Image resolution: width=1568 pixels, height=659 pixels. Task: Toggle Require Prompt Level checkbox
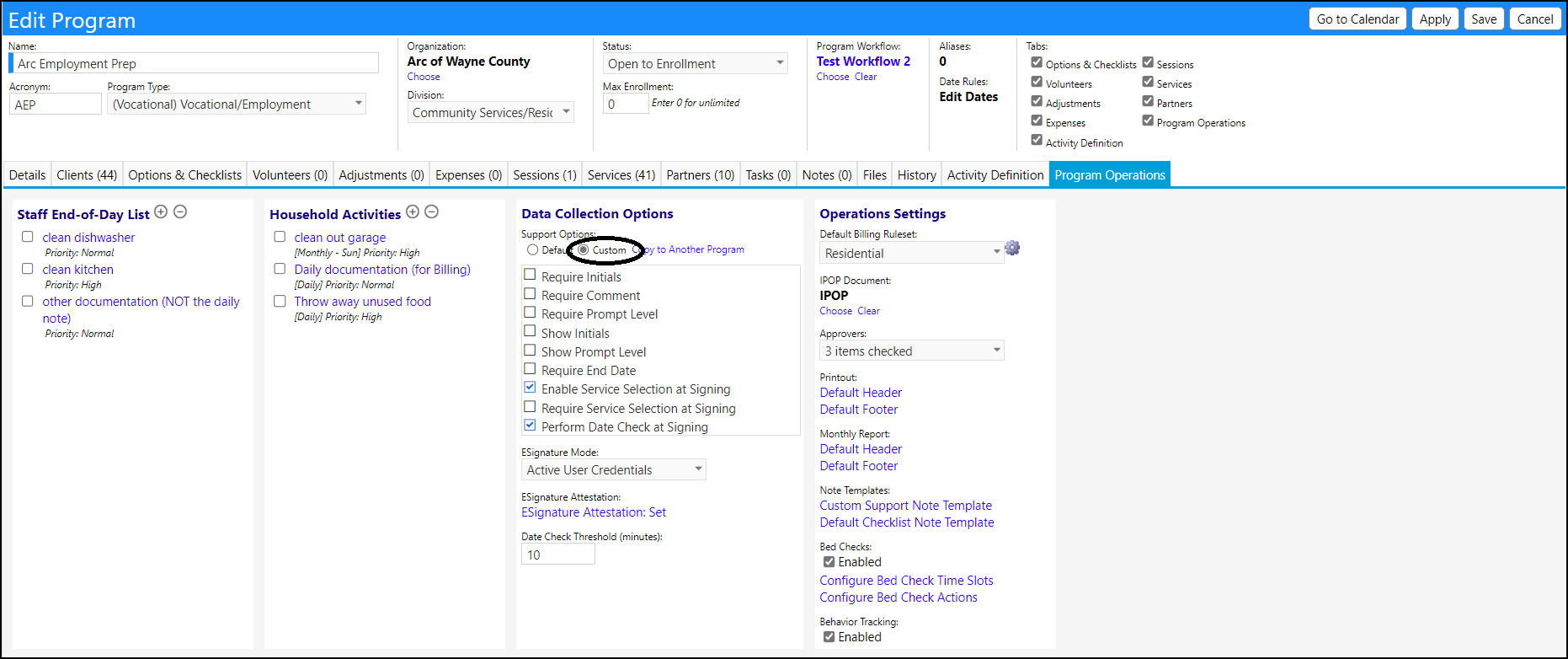(530, 313)
